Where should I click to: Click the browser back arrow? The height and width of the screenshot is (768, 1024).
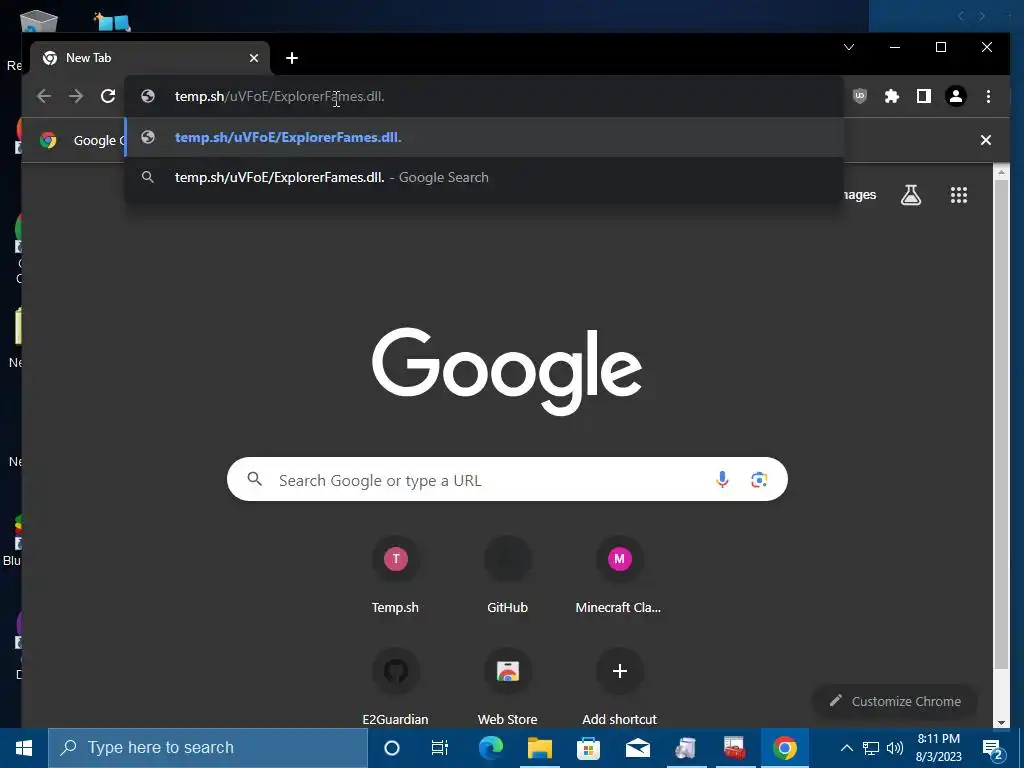point(44,97)
